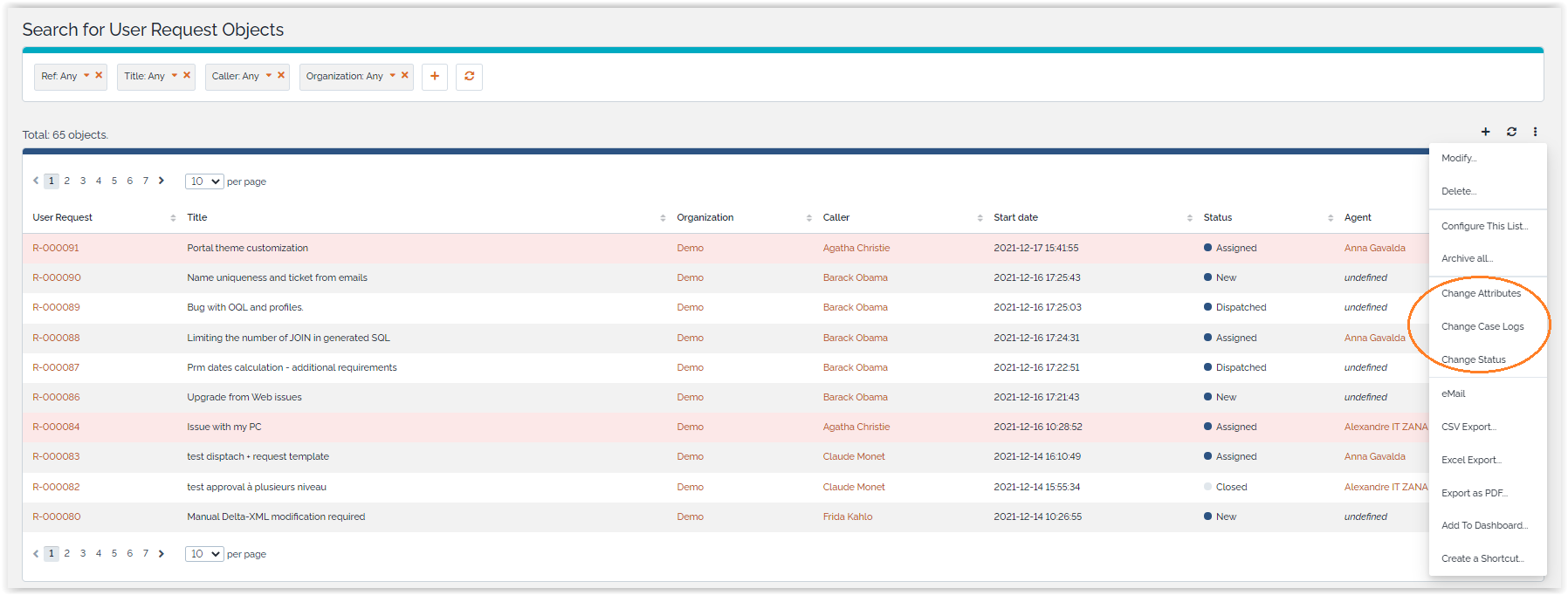This screenshot has width=1568, height=595.
Task: Click agent Anna Gavalda in R-000083 row
Action: pos(1374,456)
